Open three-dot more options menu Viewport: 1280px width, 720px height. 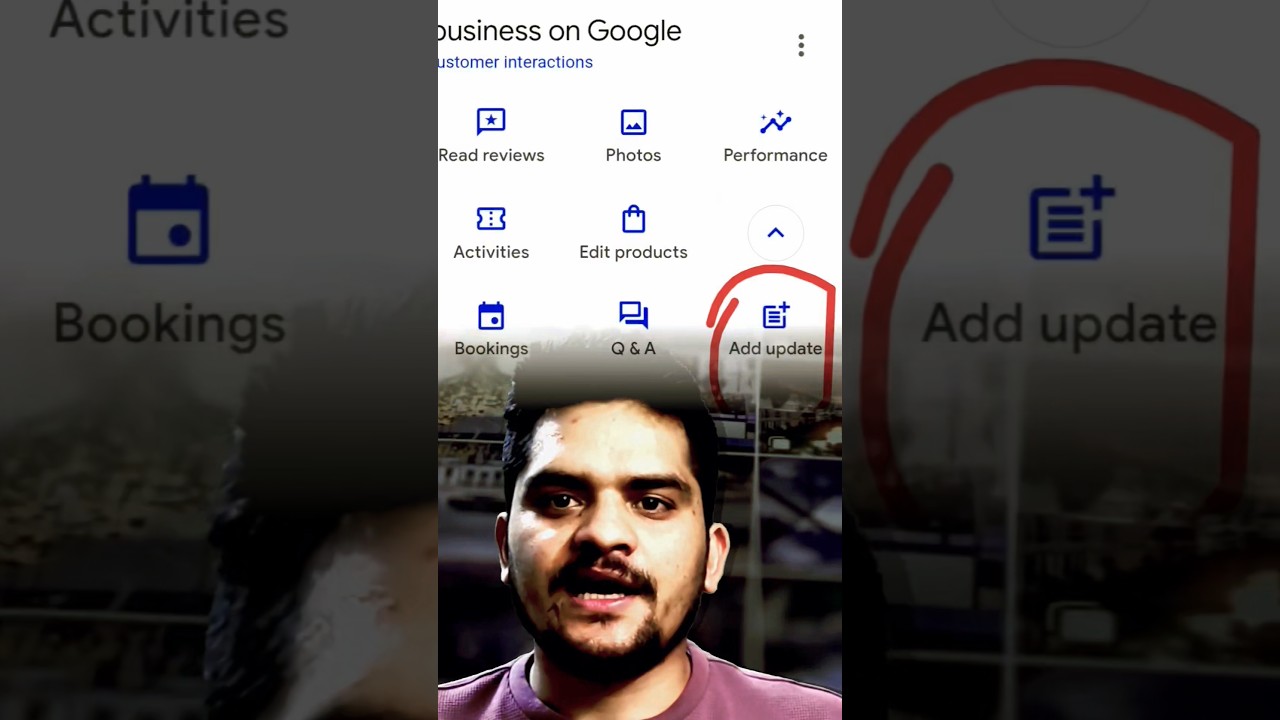click(801, 45)
